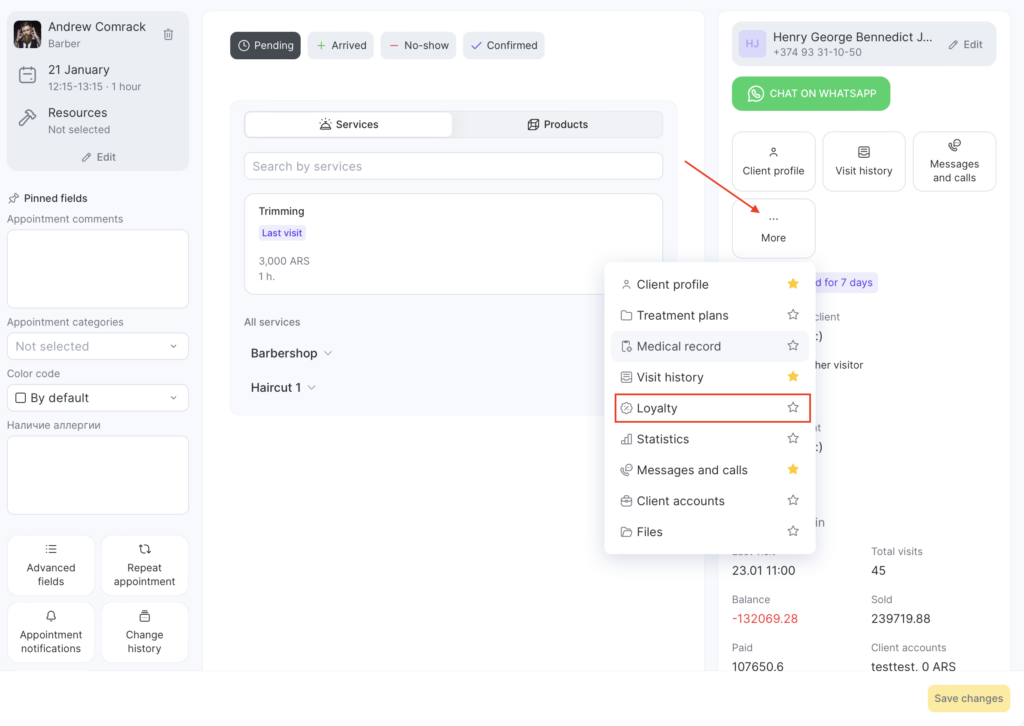Open Appointment notifications

pos(51,632)
